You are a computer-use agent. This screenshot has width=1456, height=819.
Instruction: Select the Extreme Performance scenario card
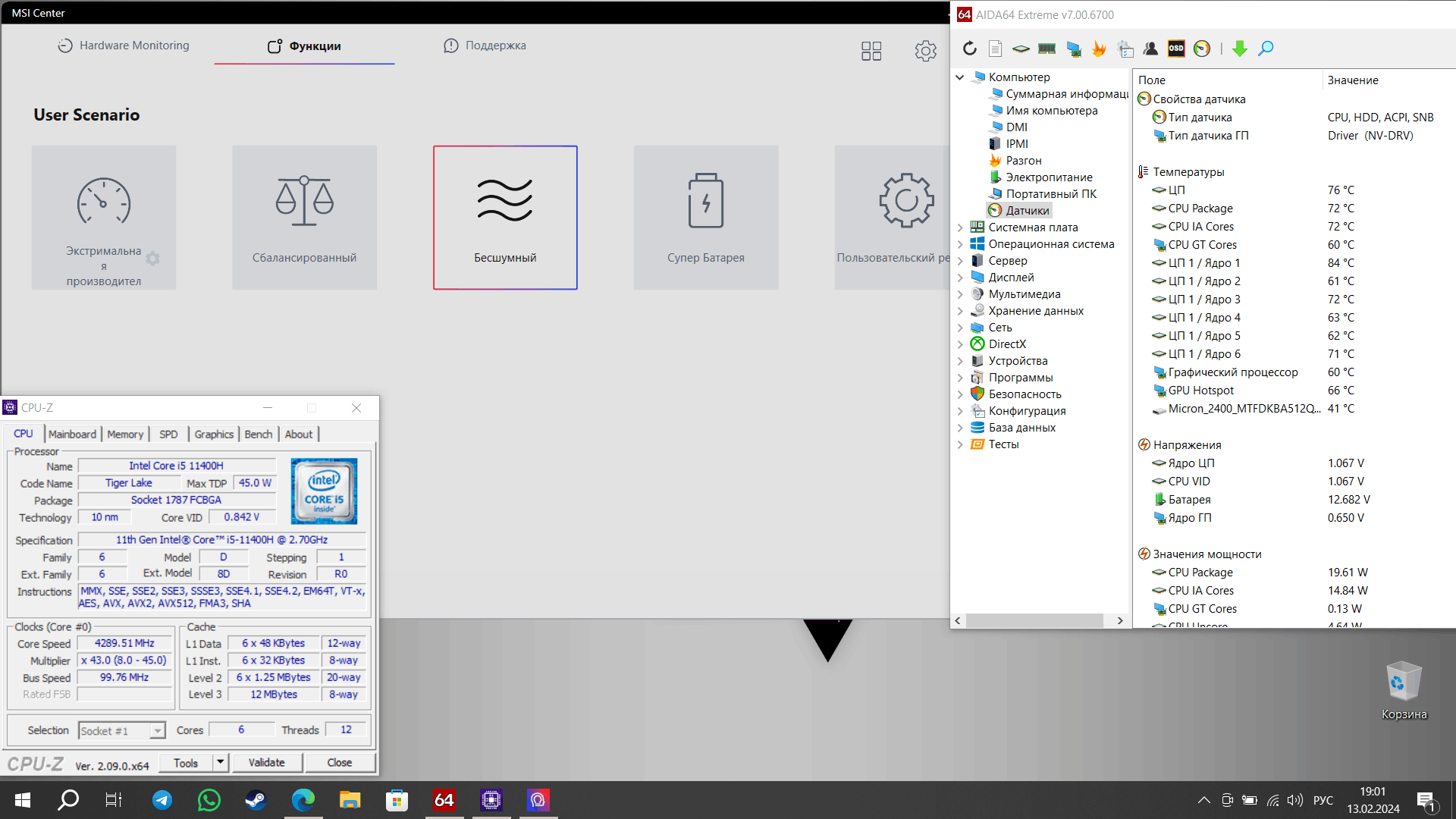point(104,218)
